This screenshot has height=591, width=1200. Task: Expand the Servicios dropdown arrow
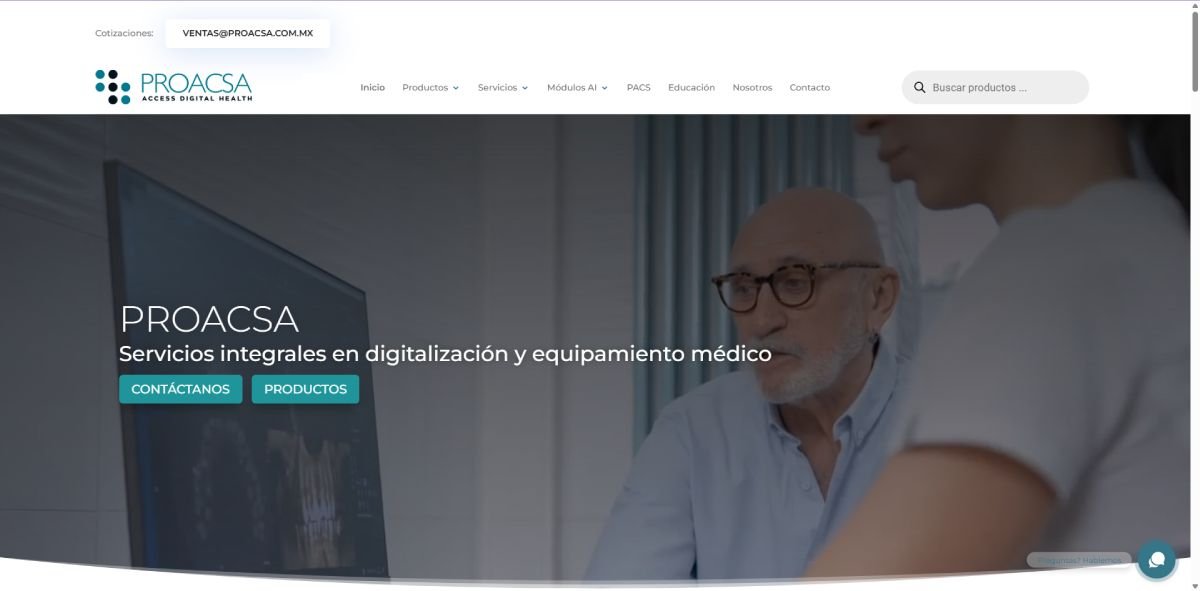pos(525,88)
